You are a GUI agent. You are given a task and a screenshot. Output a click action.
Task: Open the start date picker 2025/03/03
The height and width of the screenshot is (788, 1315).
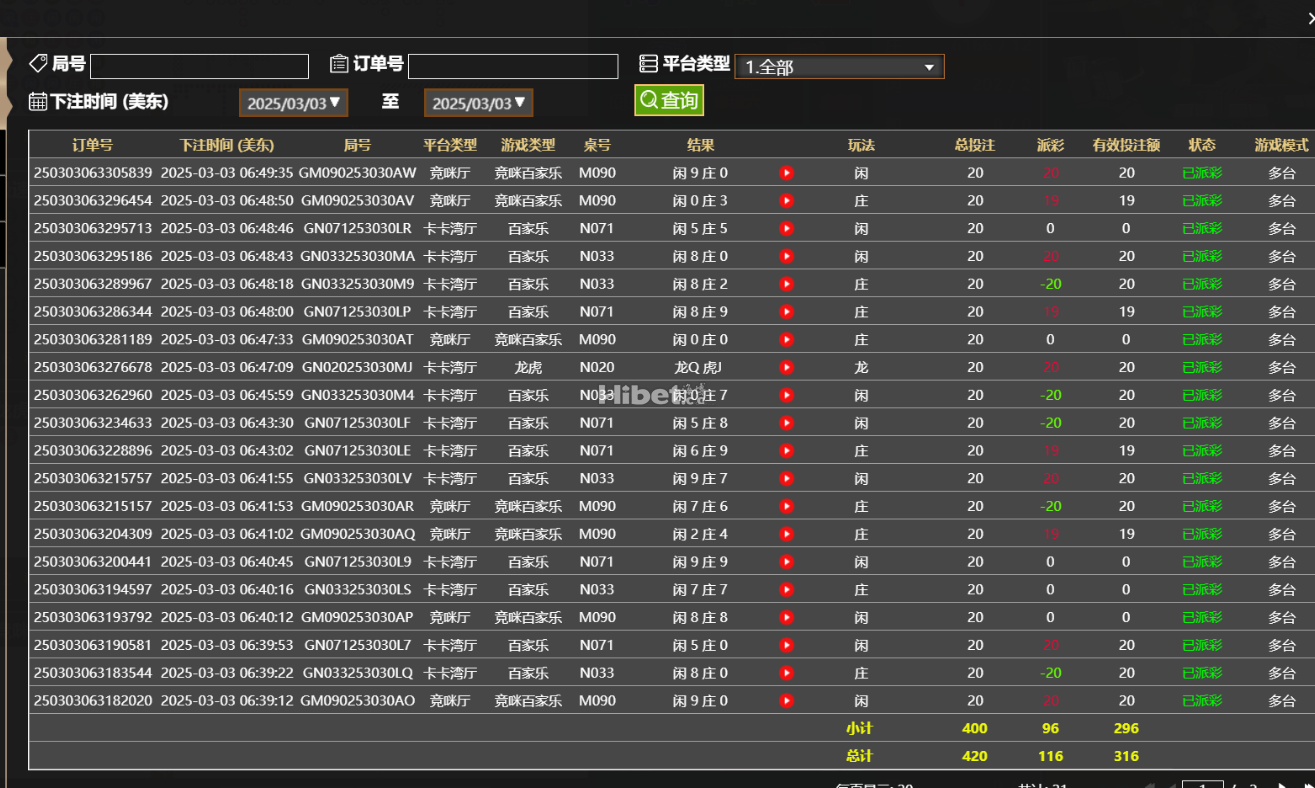[x=293, y=103]
